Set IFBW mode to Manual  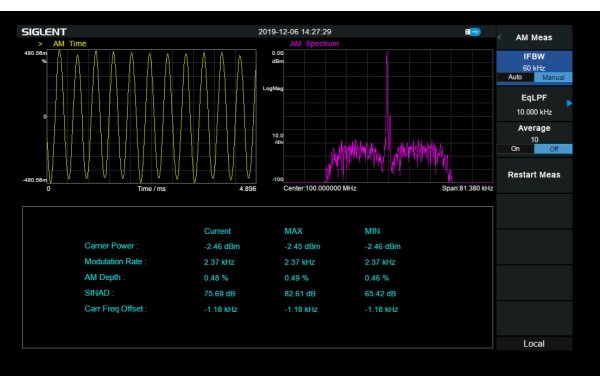coord(553,77)
